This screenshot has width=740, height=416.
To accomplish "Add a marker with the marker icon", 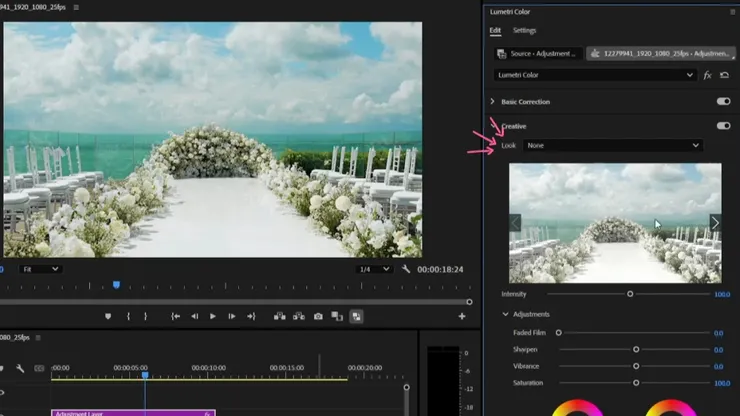I will tap(108, 316).
